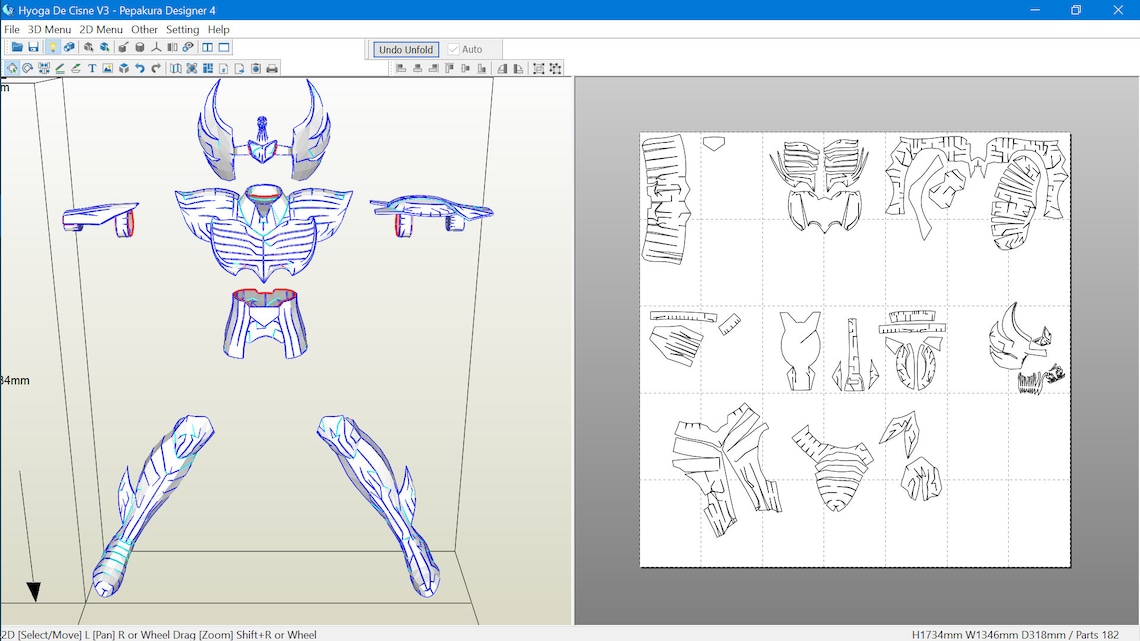Screen dimensions: 1140x641
Task: Activate the Text insertion tool
Action: tap(92, 67)
